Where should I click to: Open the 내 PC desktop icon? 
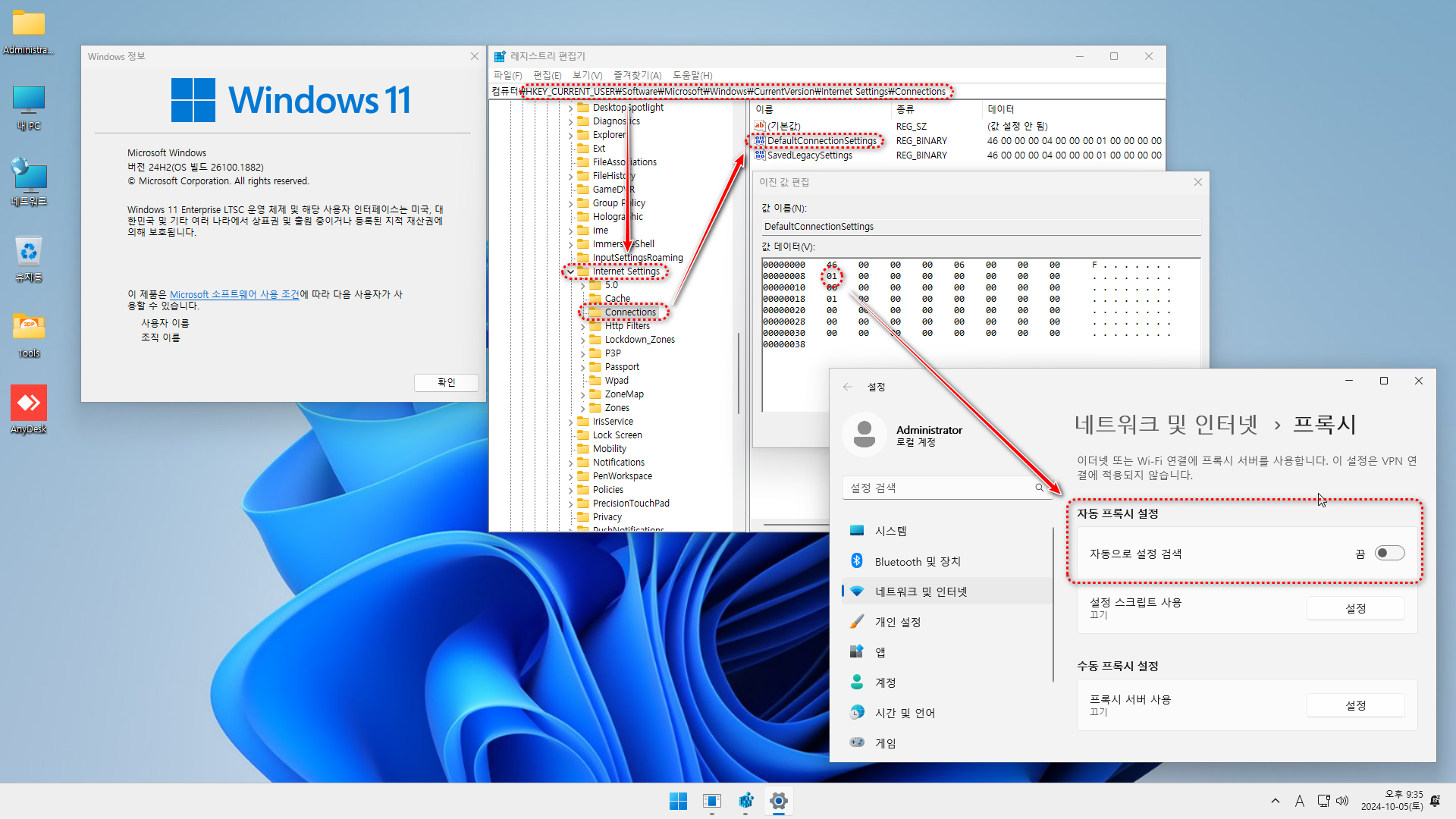click(x=29, y=108)
